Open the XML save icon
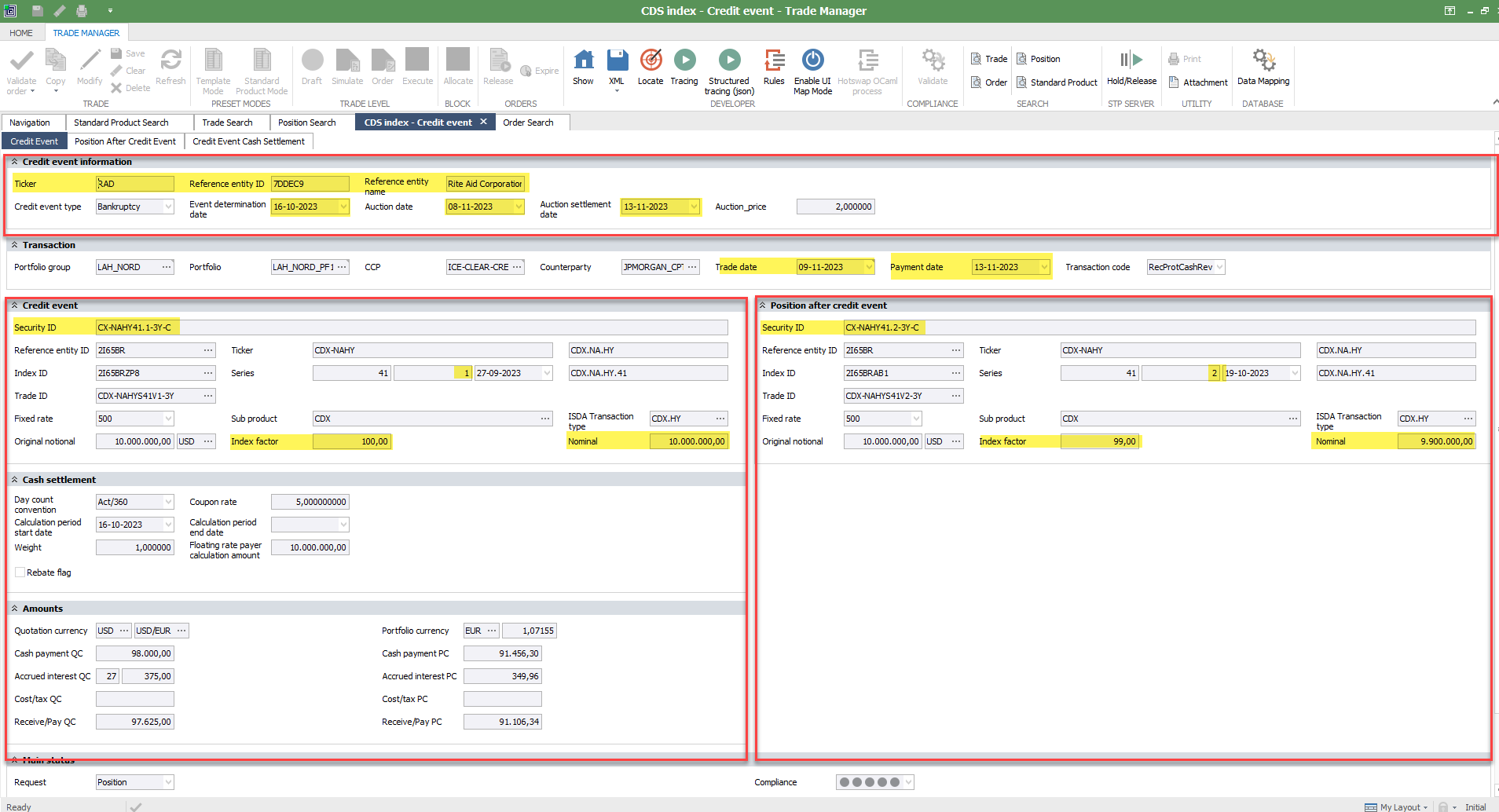This screenshot has height=812, width=1499. [617, 60]
